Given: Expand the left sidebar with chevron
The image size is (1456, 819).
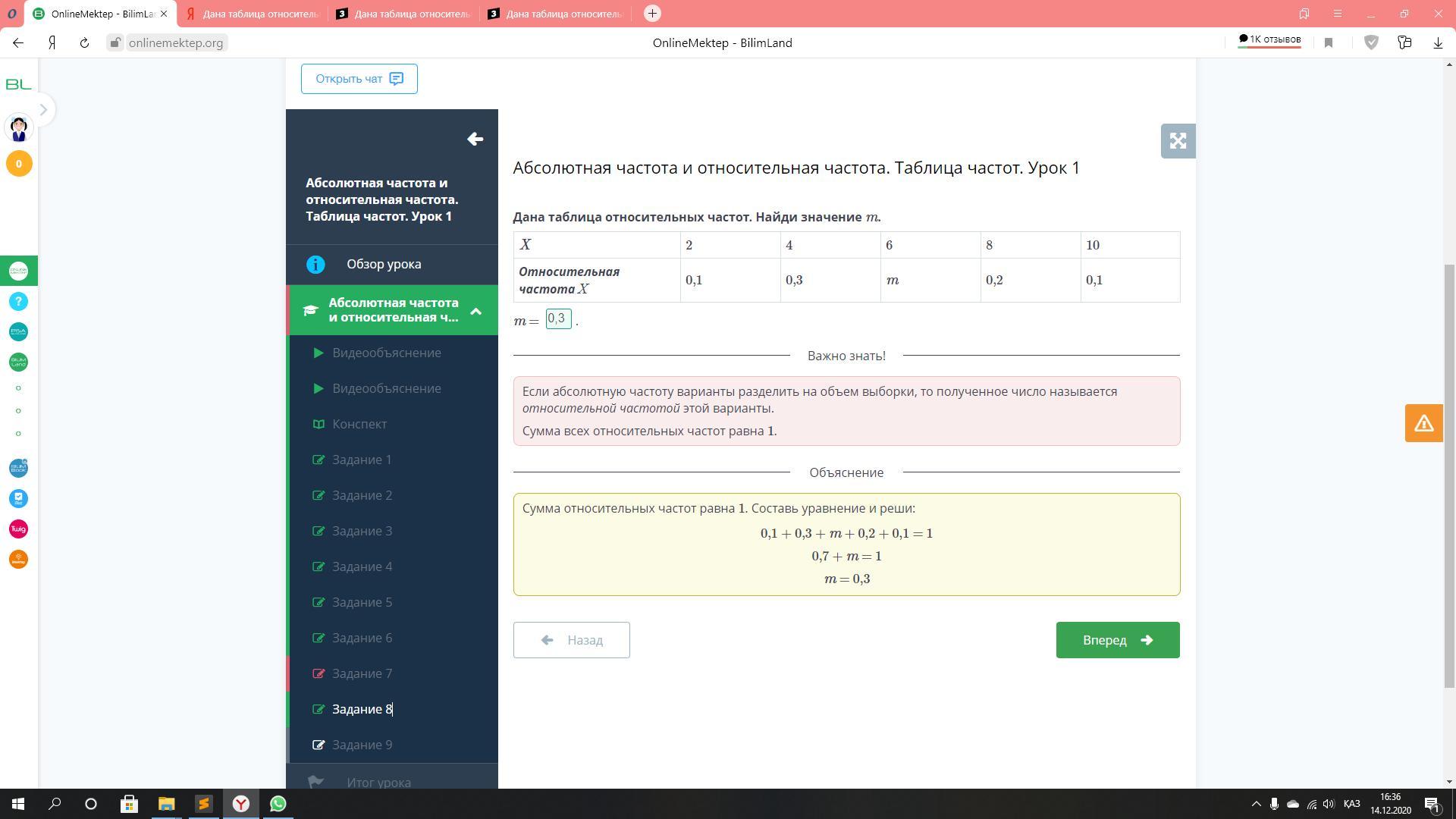Looking at the screenshot, I should (43, 110).
